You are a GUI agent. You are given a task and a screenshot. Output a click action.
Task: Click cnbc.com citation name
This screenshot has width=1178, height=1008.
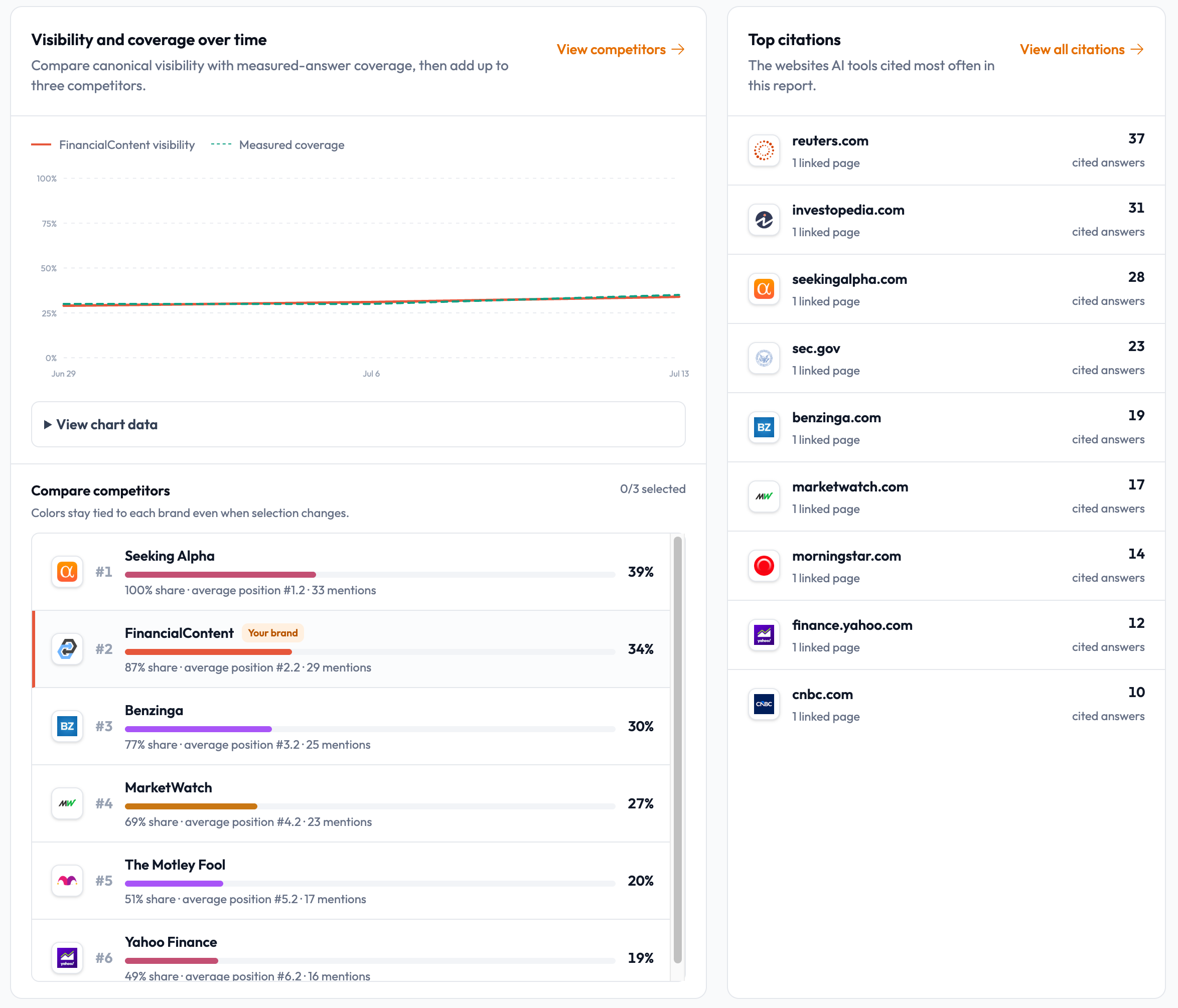point(822,695)
